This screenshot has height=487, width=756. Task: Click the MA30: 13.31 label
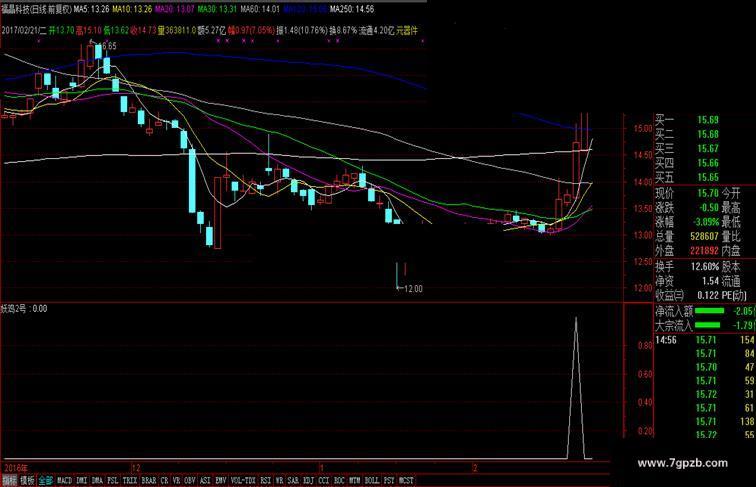point(217,9)
